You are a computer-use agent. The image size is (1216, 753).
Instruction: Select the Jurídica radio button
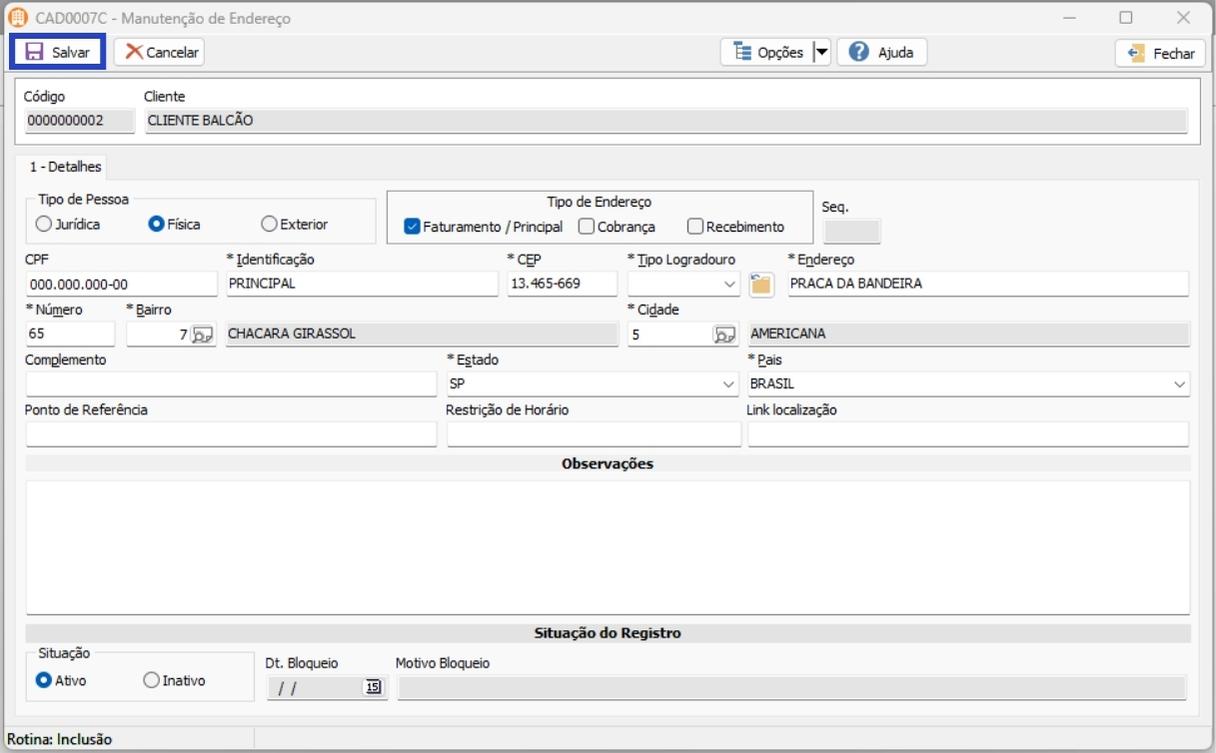pos(44,224)
